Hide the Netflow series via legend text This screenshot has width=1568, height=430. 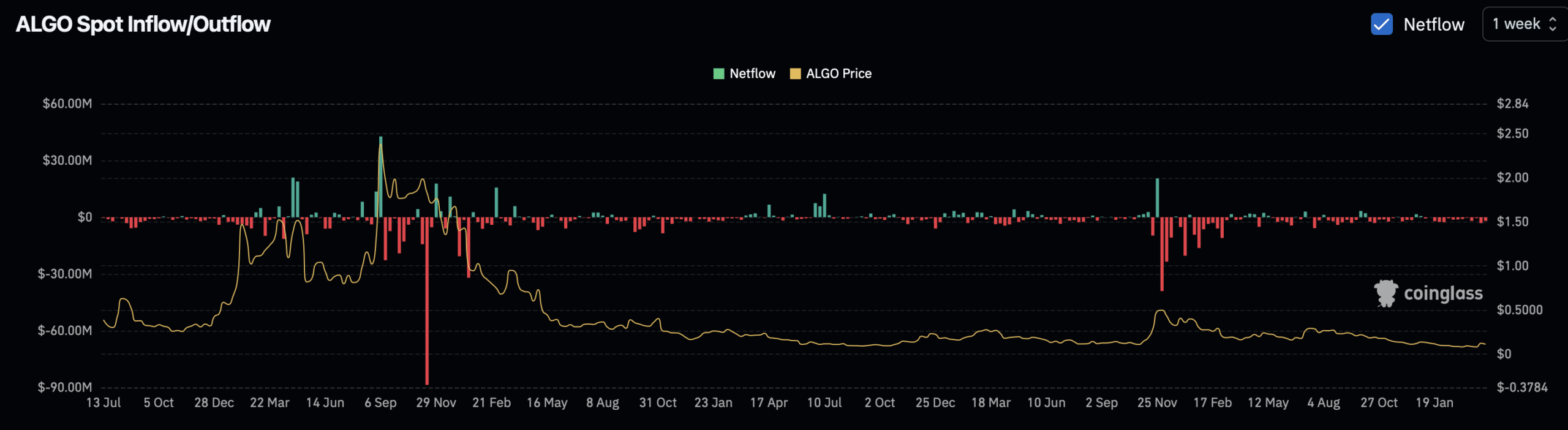coord(752,74)
